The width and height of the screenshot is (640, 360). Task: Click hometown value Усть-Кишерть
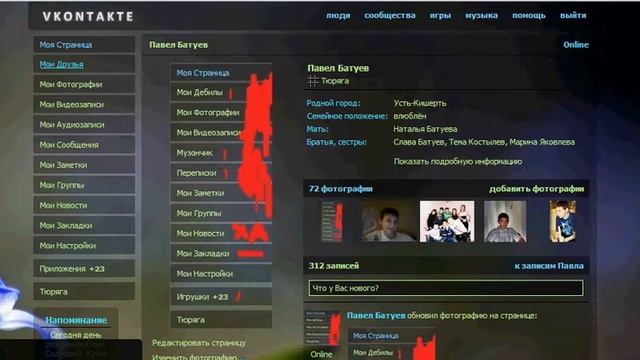point(420,103)
